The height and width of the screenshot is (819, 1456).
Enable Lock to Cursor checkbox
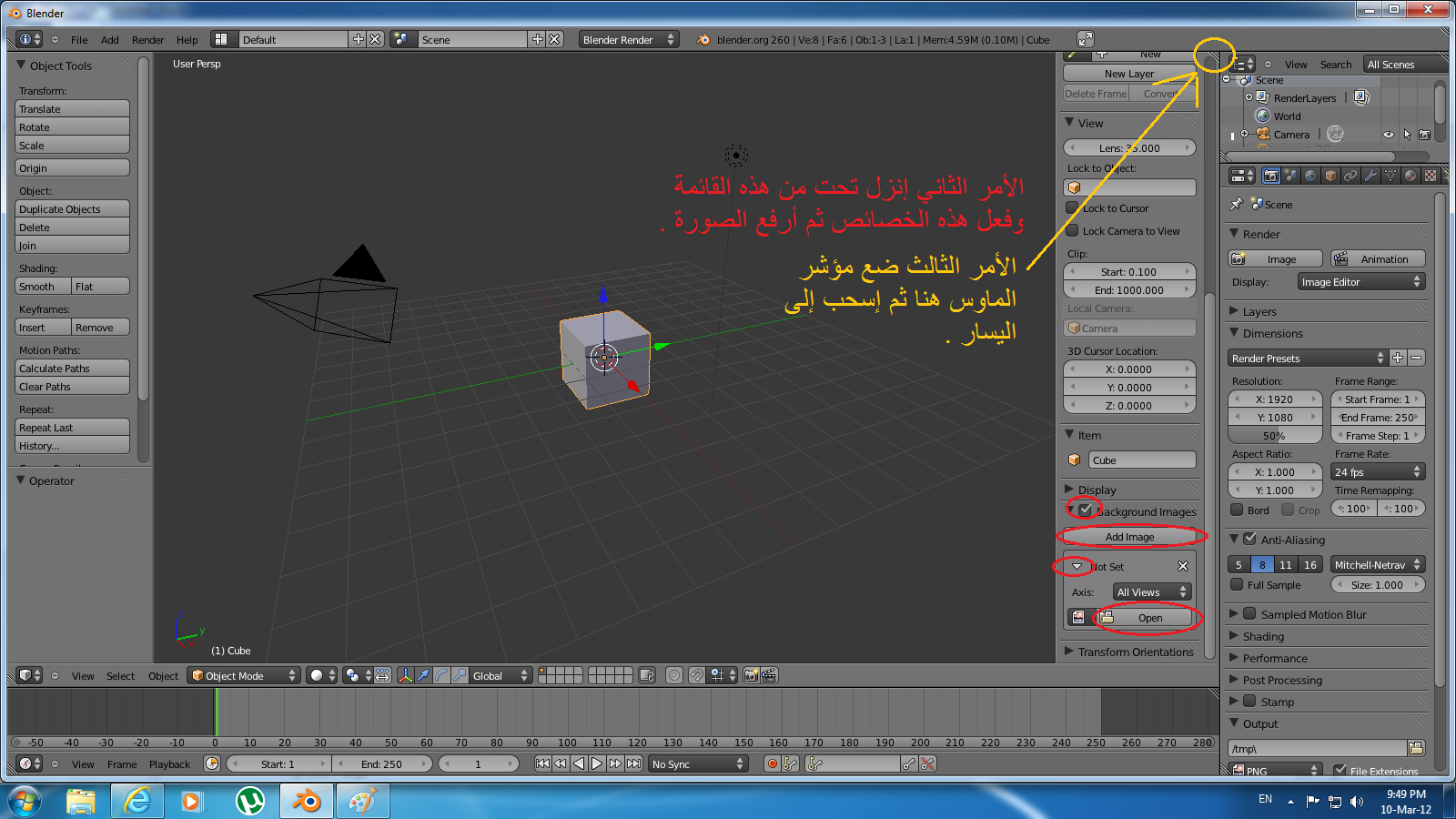(x=1073, y=208)
